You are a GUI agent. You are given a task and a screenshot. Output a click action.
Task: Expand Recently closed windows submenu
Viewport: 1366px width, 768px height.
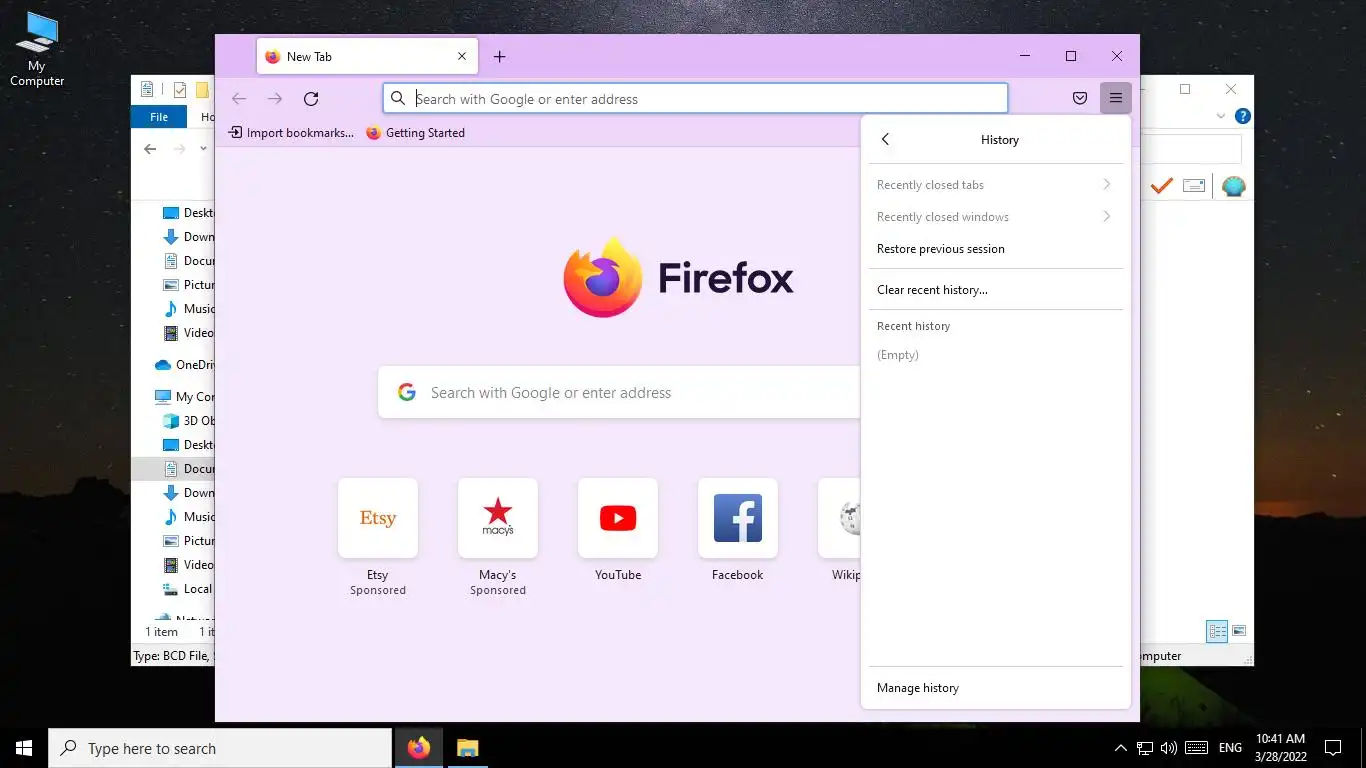(x=995, y=217)
